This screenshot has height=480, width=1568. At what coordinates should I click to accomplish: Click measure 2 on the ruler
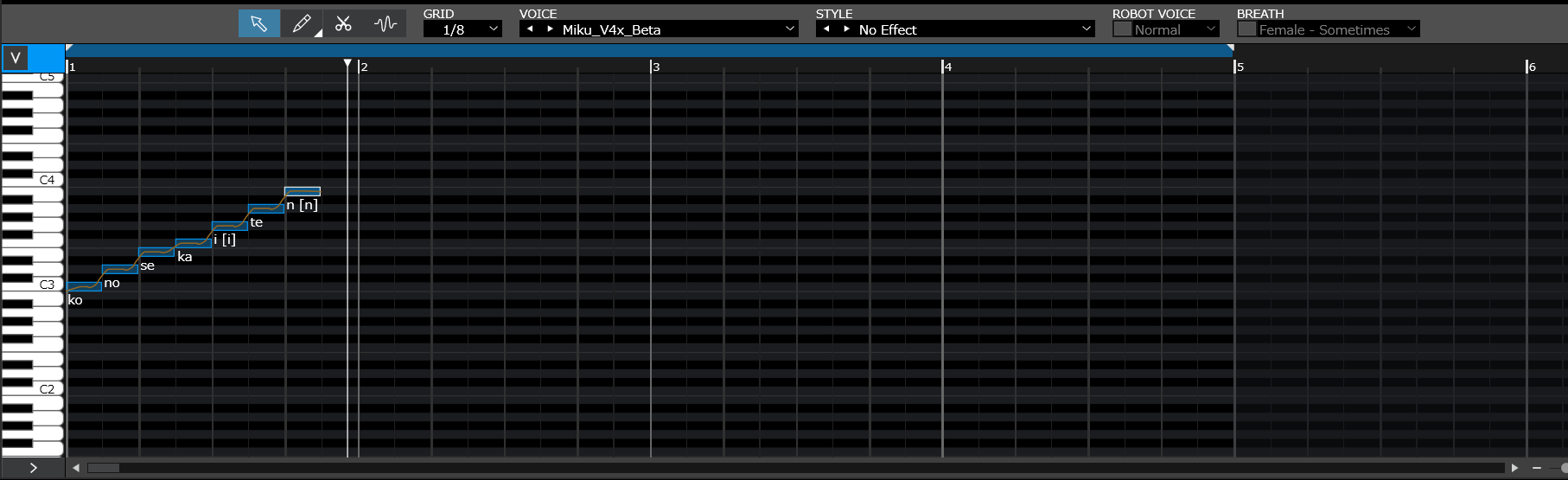point(364,67)
